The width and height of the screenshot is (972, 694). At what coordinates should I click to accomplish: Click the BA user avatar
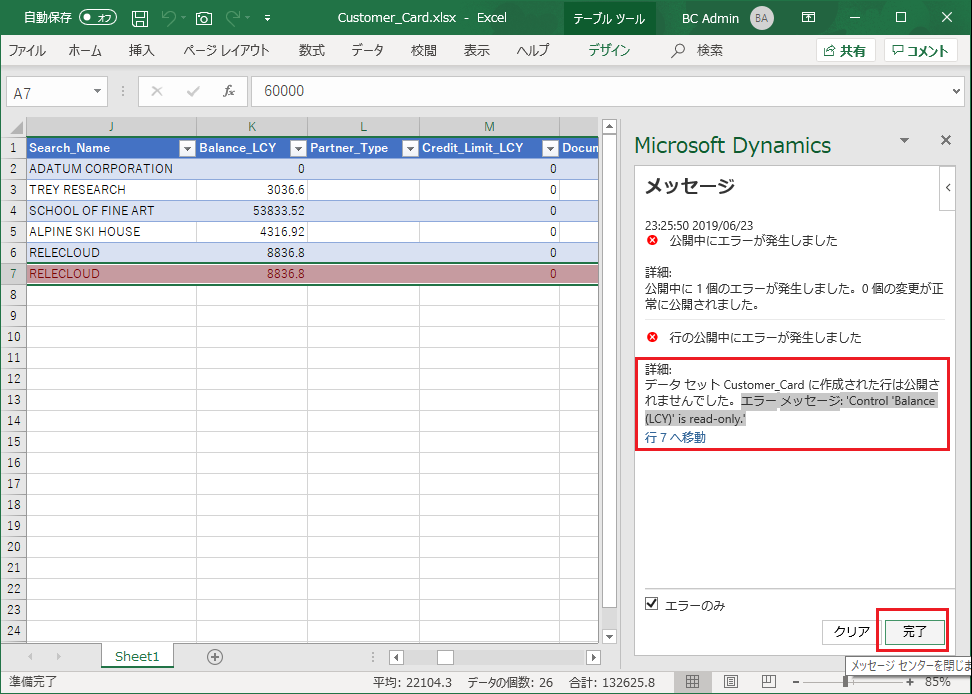761,18
